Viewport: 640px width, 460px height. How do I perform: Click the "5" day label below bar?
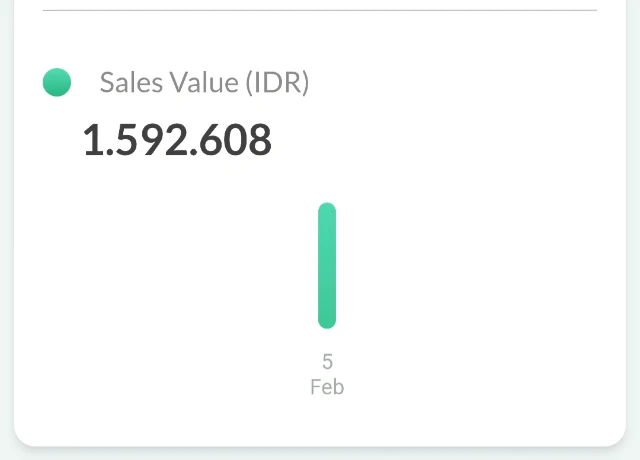(x=327, y=362)
